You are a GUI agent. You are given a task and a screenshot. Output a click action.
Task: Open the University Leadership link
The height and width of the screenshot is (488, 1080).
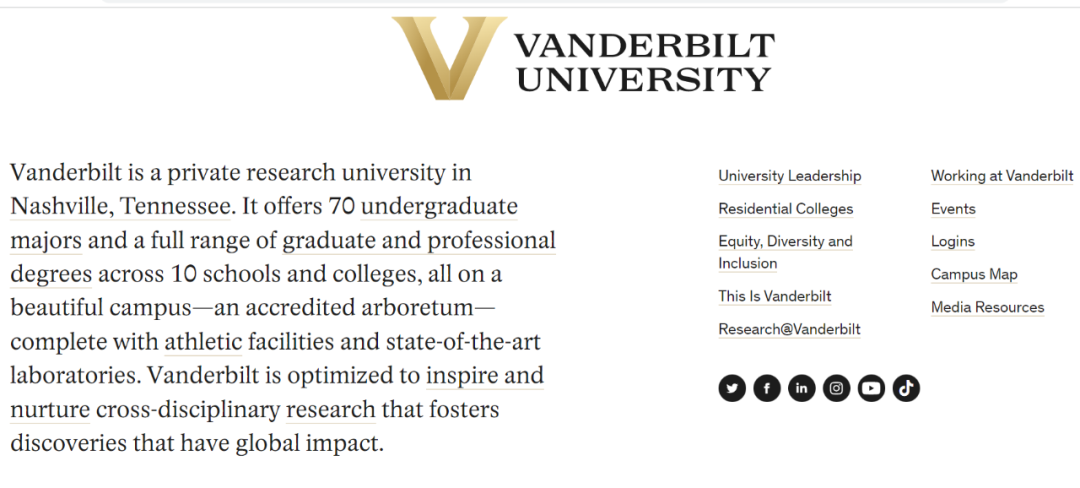[x=789, y=176]
